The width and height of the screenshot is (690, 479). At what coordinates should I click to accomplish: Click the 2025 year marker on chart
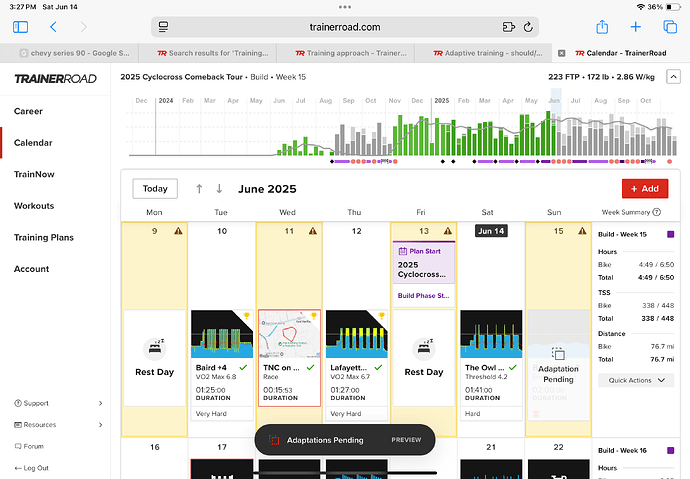coord(441,101)
